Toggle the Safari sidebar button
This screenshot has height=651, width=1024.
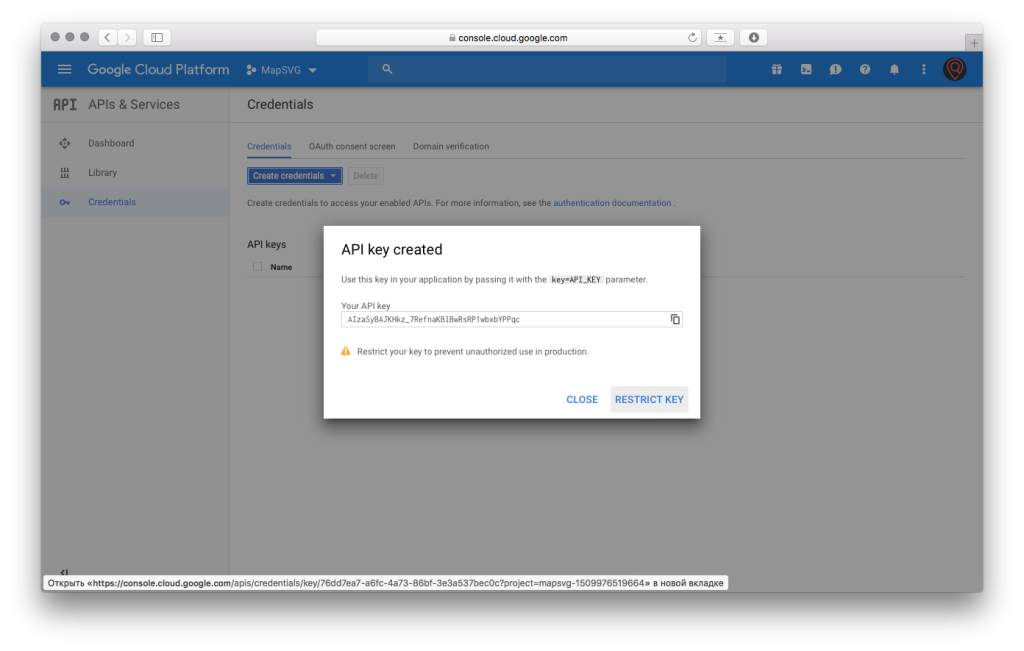click(x=157, y=38)
